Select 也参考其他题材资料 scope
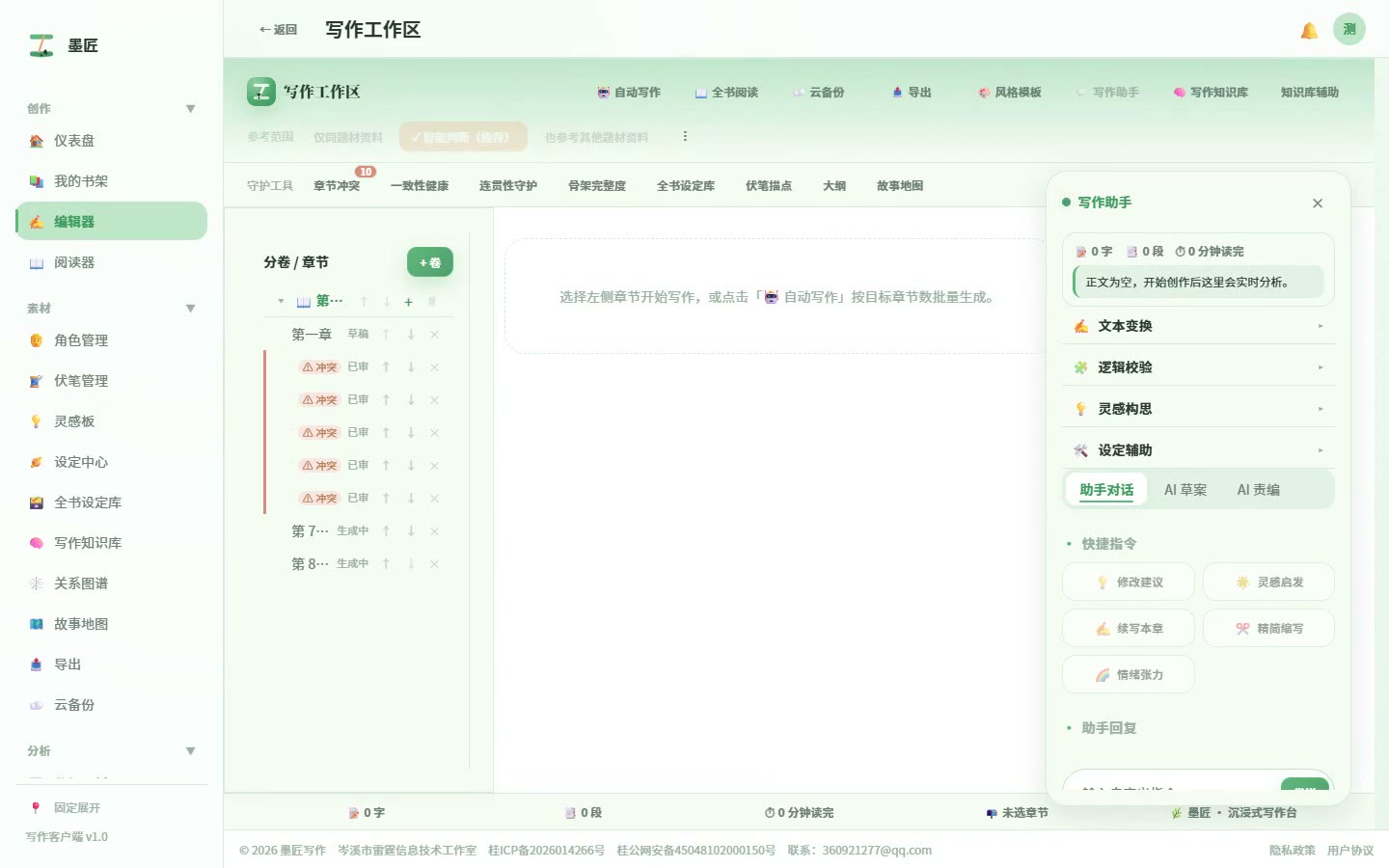 (596, 137)
